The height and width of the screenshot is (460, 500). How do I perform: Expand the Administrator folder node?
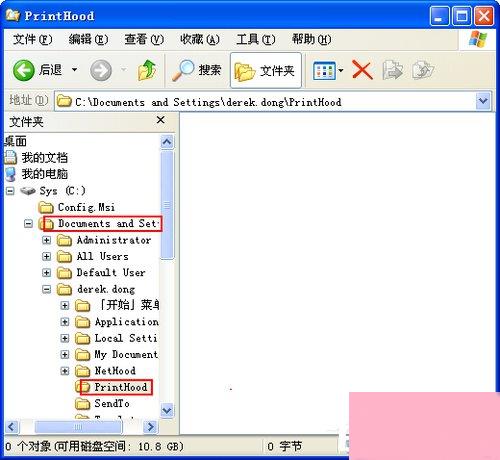tap(47, 240)
